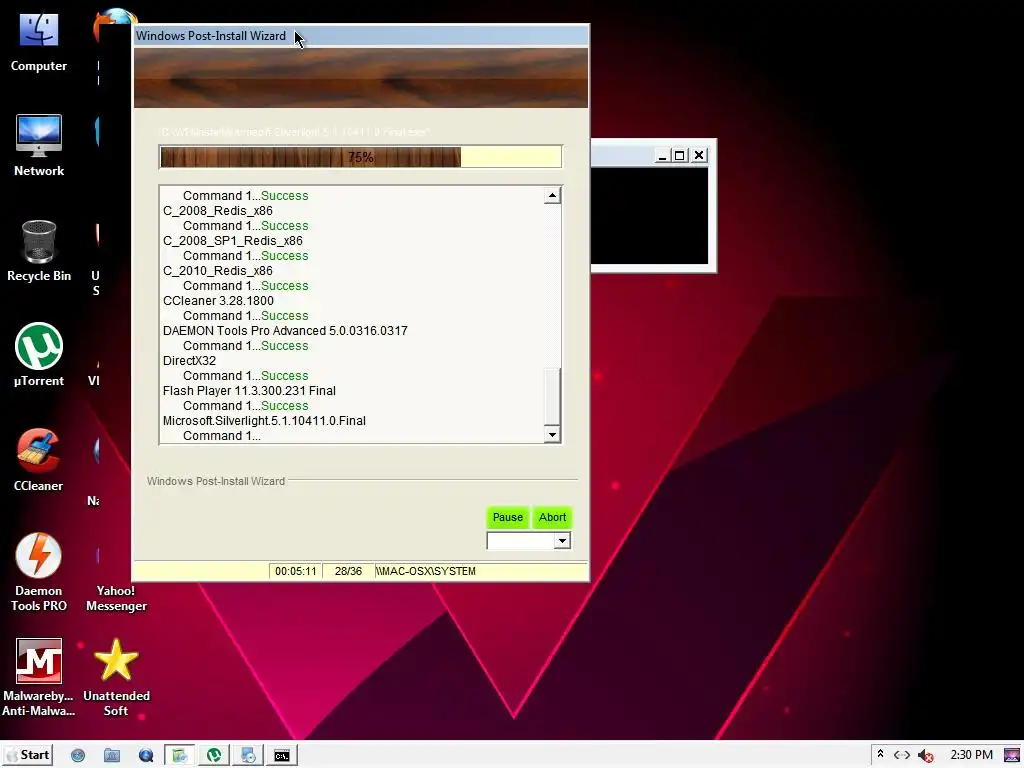Select the C_2008_SP1_Redis_x86 log entry
This screenshot has width=1024, height=768.
232,241
